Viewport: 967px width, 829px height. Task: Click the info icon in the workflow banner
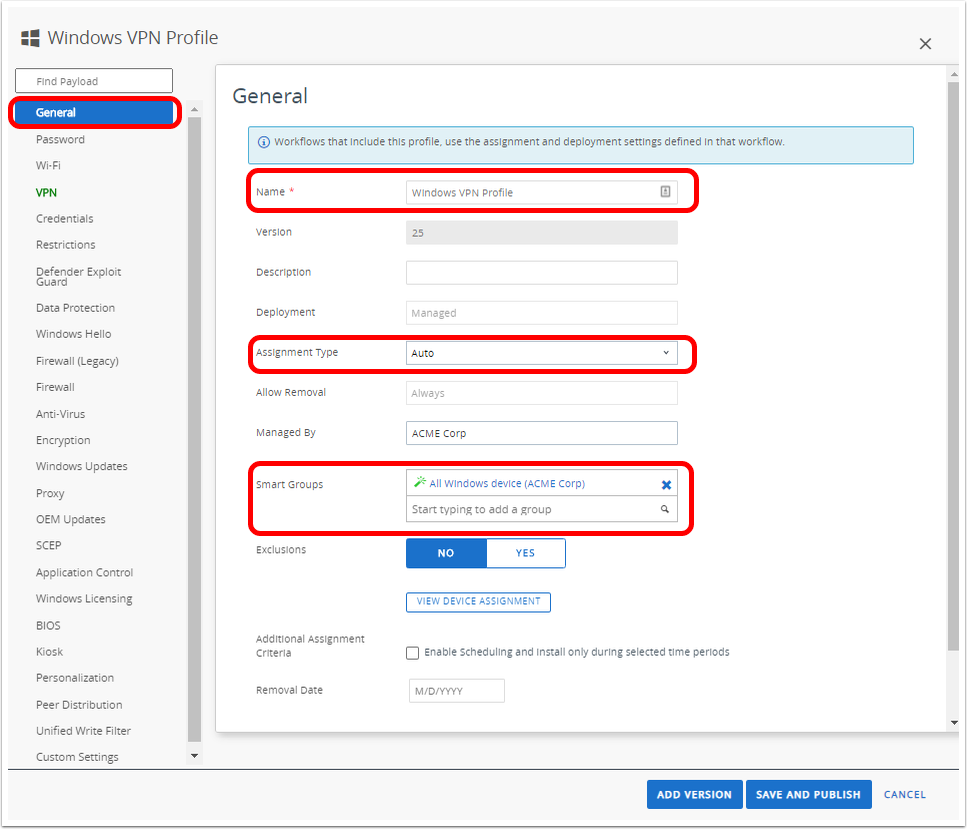point(264,142)
